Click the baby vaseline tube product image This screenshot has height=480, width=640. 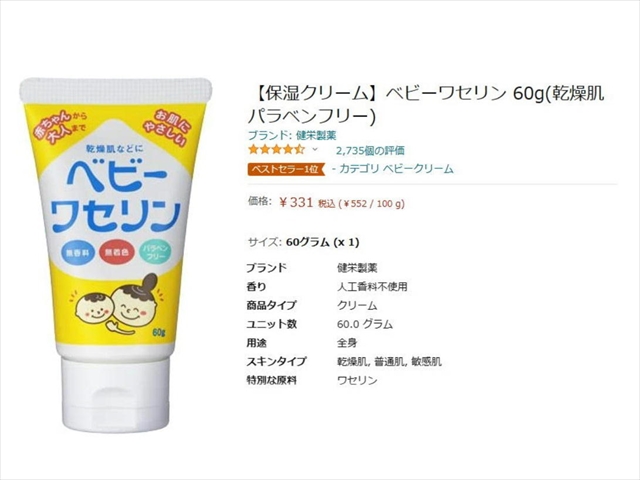pyautogui.click(x=116, y=255)
